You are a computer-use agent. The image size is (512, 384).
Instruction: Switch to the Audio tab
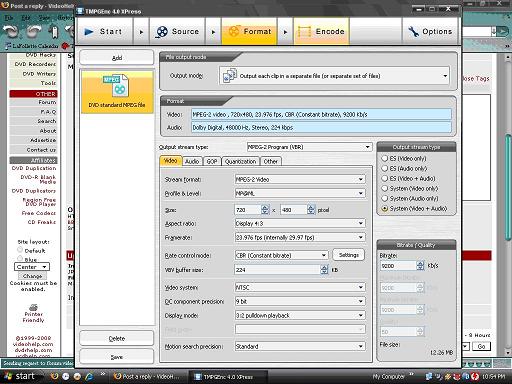pyautogui.click(x=192, y=161)
